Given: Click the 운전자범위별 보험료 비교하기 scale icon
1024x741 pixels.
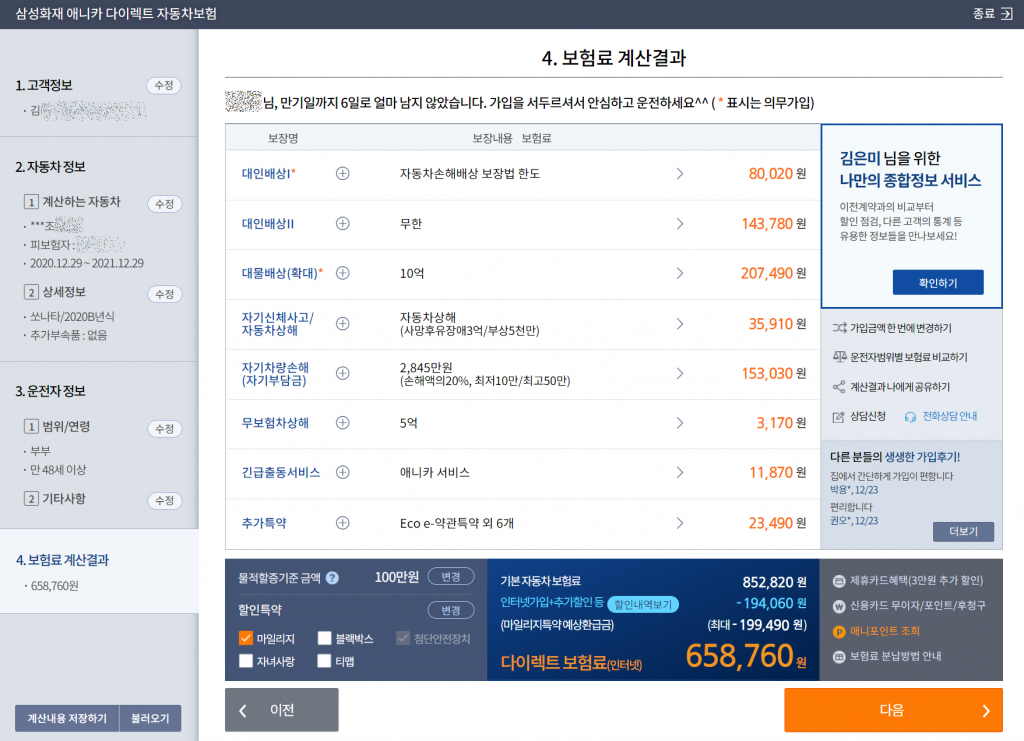Looking at the screenshot, I should click(x=839, y=357).
